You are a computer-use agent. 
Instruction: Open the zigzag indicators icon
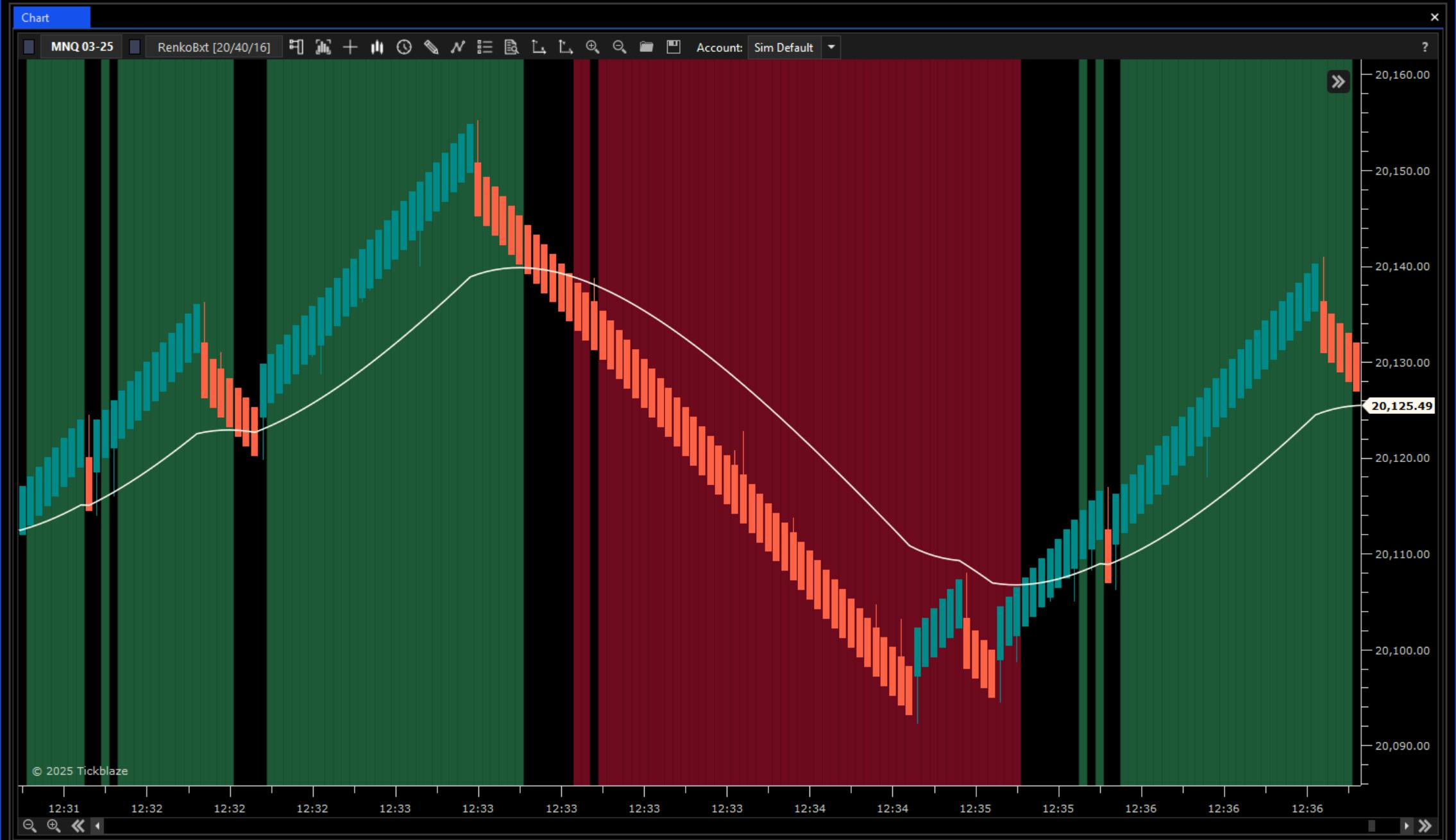[457, 47]
